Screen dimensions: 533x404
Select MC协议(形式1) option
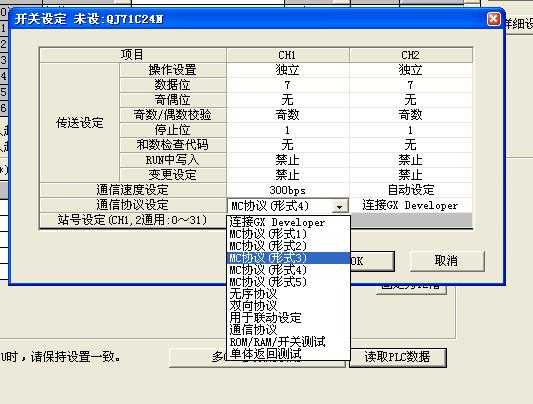pos(288,234)
